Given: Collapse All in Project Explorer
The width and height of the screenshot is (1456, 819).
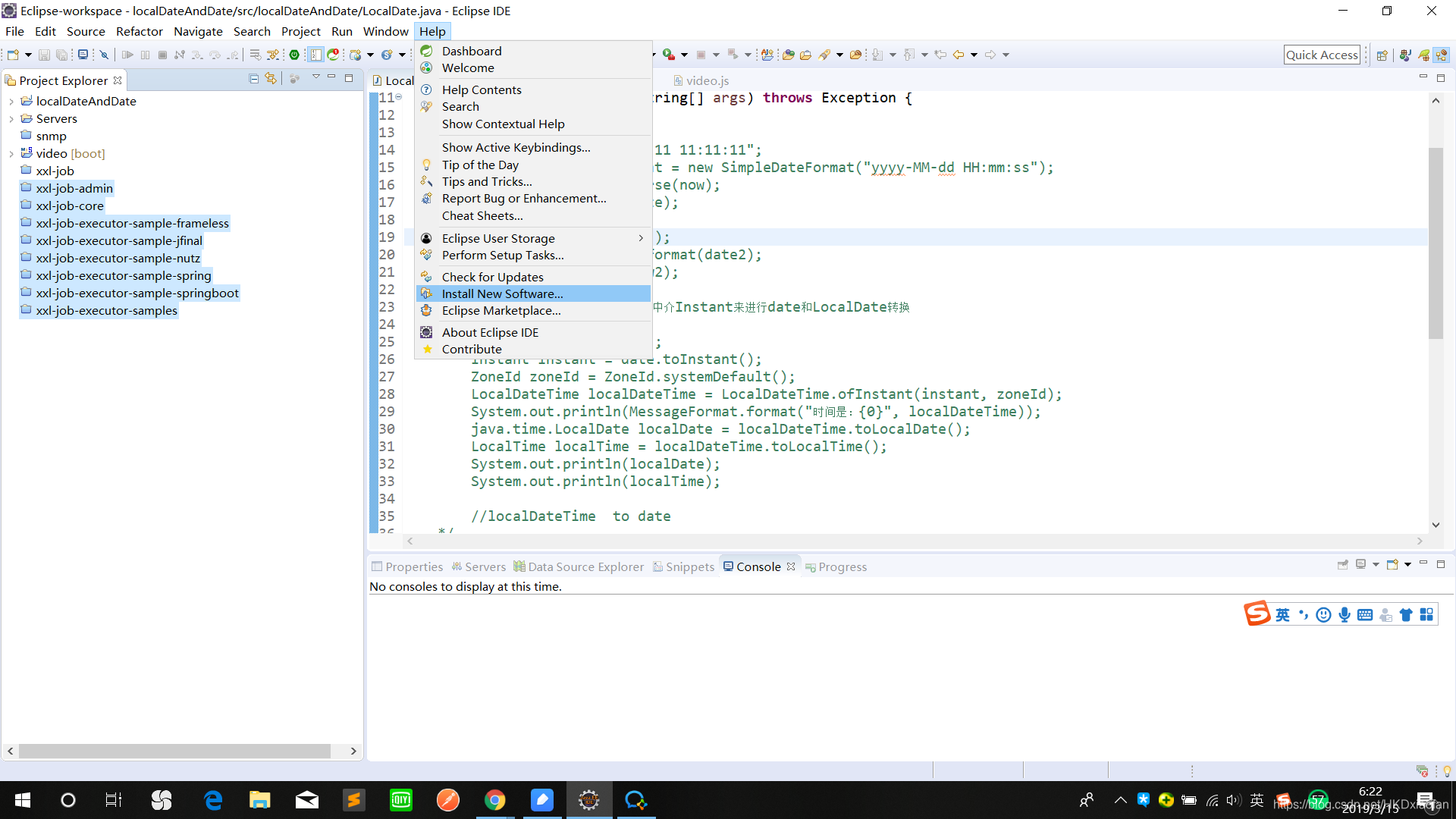Looking at the screenshot, I should coord(254,79).
